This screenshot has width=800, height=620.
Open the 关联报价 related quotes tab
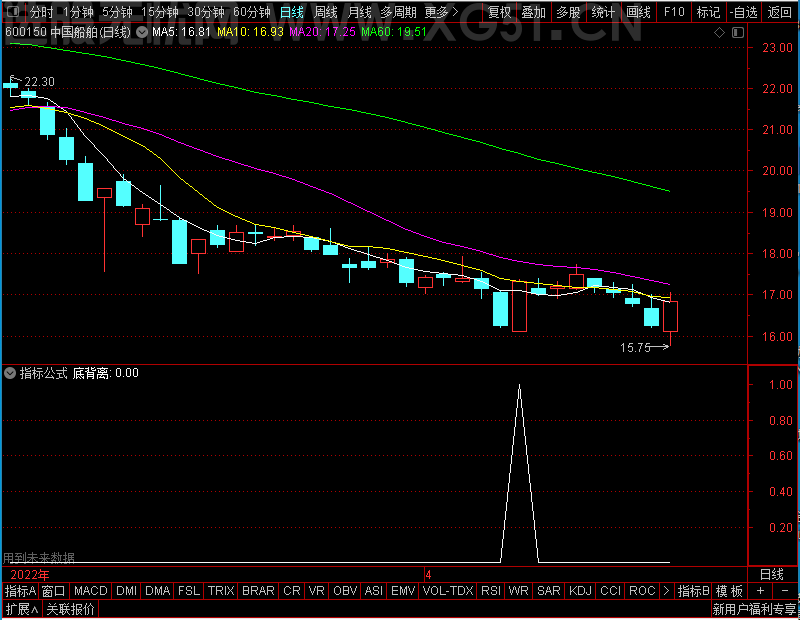coord(70,609)
